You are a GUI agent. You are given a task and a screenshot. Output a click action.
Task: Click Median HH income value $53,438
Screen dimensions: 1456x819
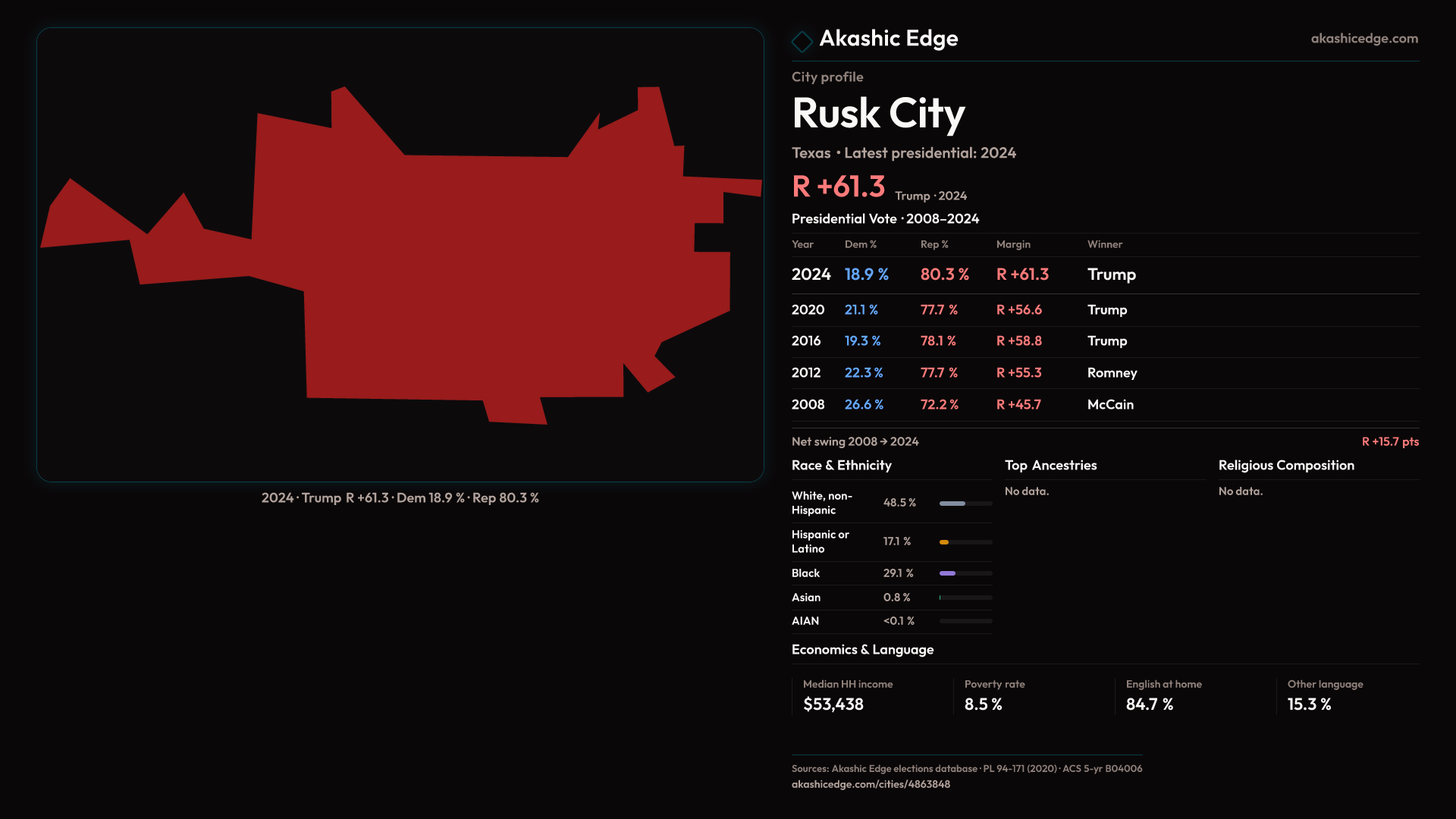(833, 704)
